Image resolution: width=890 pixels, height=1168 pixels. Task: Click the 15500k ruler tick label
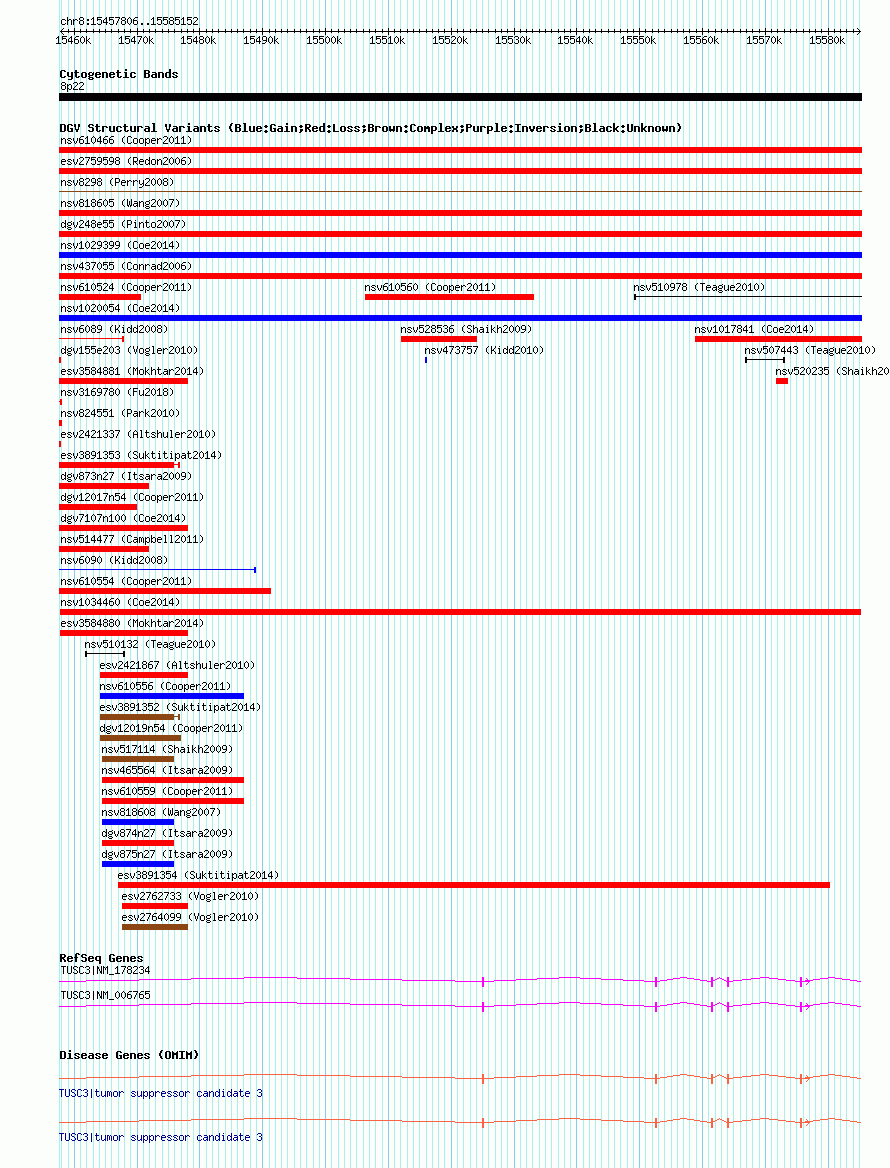(x=324, y=40)
